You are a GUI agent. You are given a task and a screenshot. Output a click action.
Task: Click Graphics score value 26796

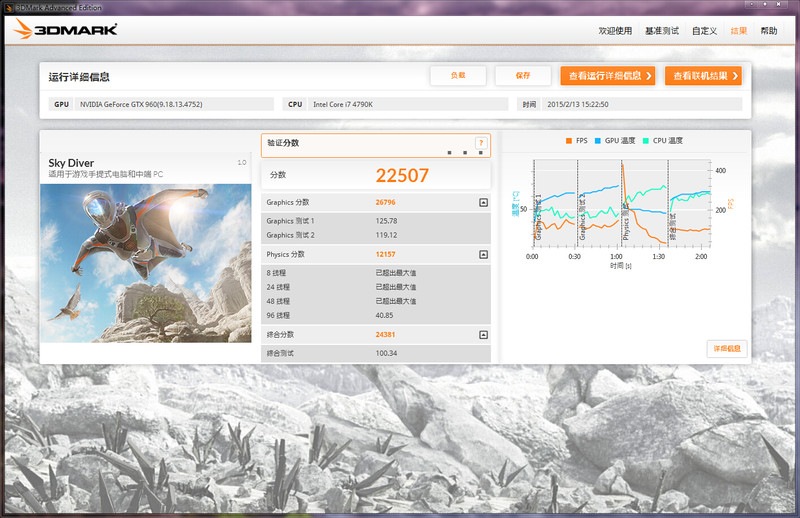pos(385,203)
